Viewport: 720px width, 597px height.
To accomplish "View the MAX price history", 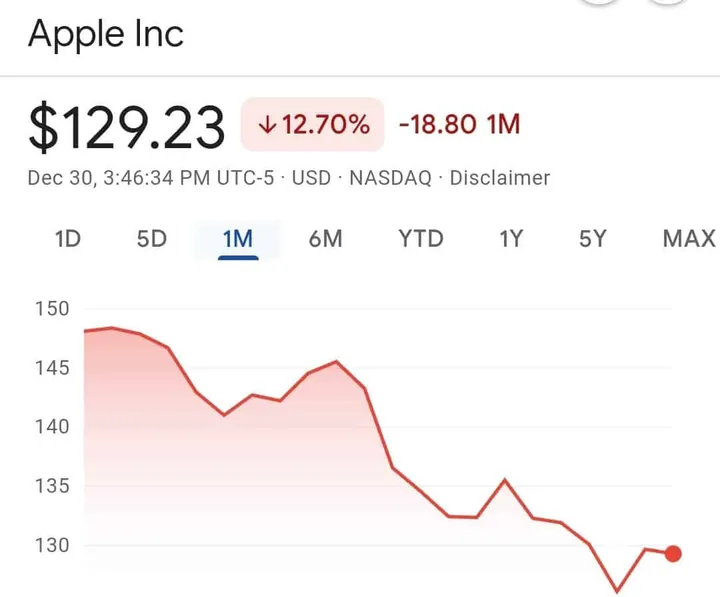I will tap(689, 239).
